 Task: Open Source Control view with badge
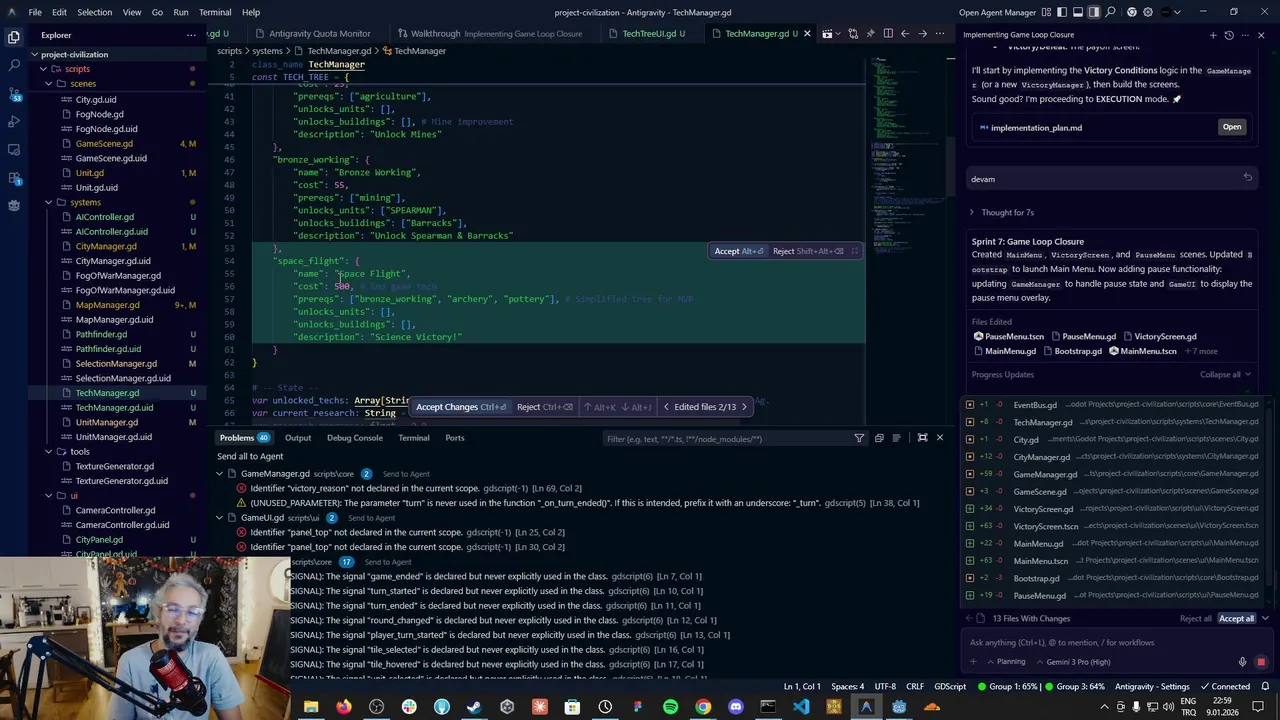point(14,93)
